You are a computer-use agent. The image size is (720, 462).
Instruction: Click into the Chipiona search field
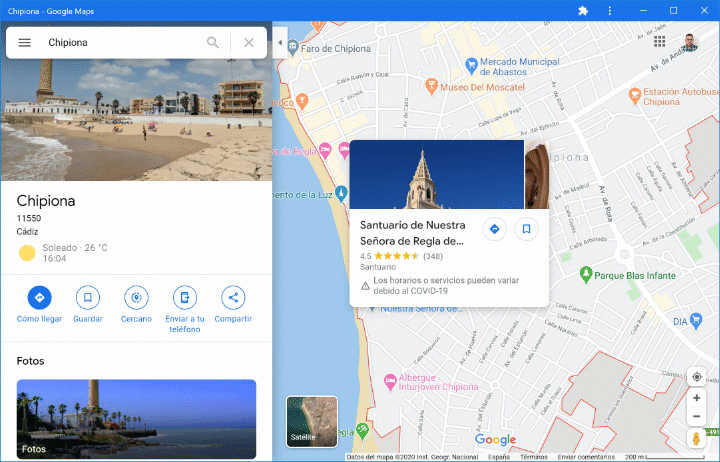pyautogui.click(x=122, y=43)
